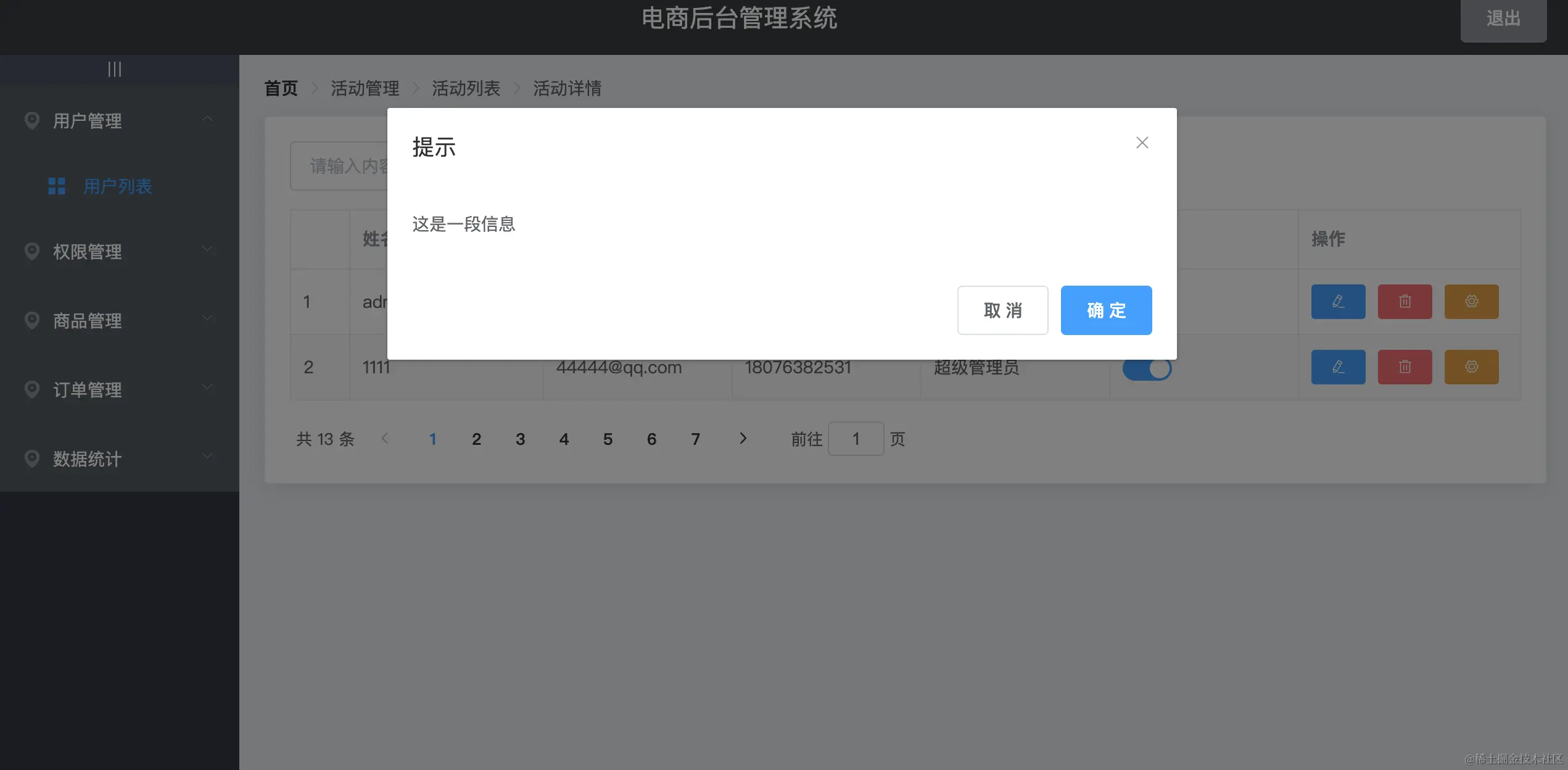
Task: Click the 退出 logout button
Action: 1503,19
